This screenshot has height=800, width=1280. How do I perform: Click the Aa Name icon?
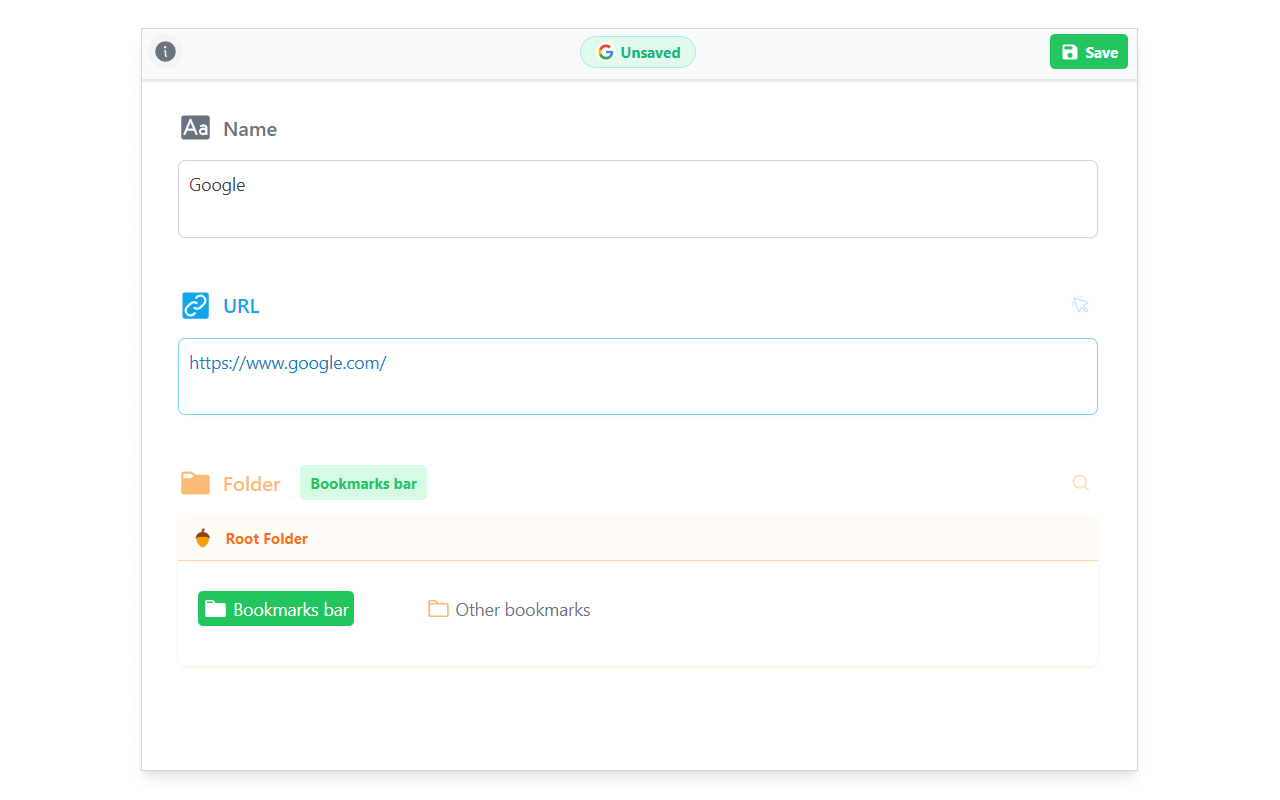point(195,128)
